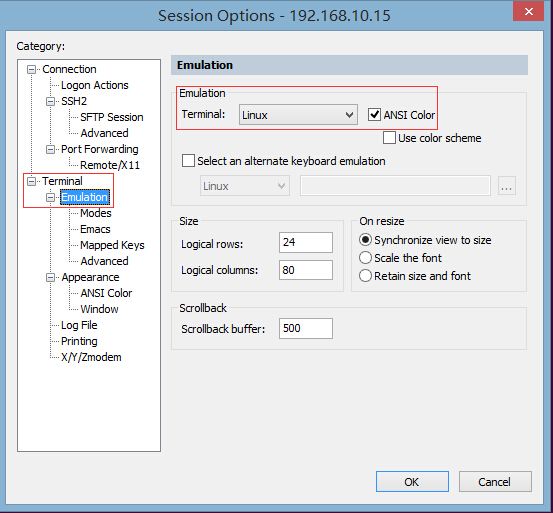
Task: Select X/Y/Zmodem in category tree
Action: click(x=91, y=357)
